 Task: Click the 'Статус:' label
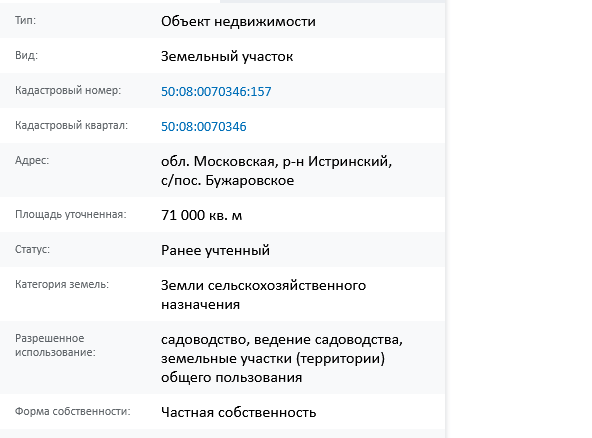(32, 249)
